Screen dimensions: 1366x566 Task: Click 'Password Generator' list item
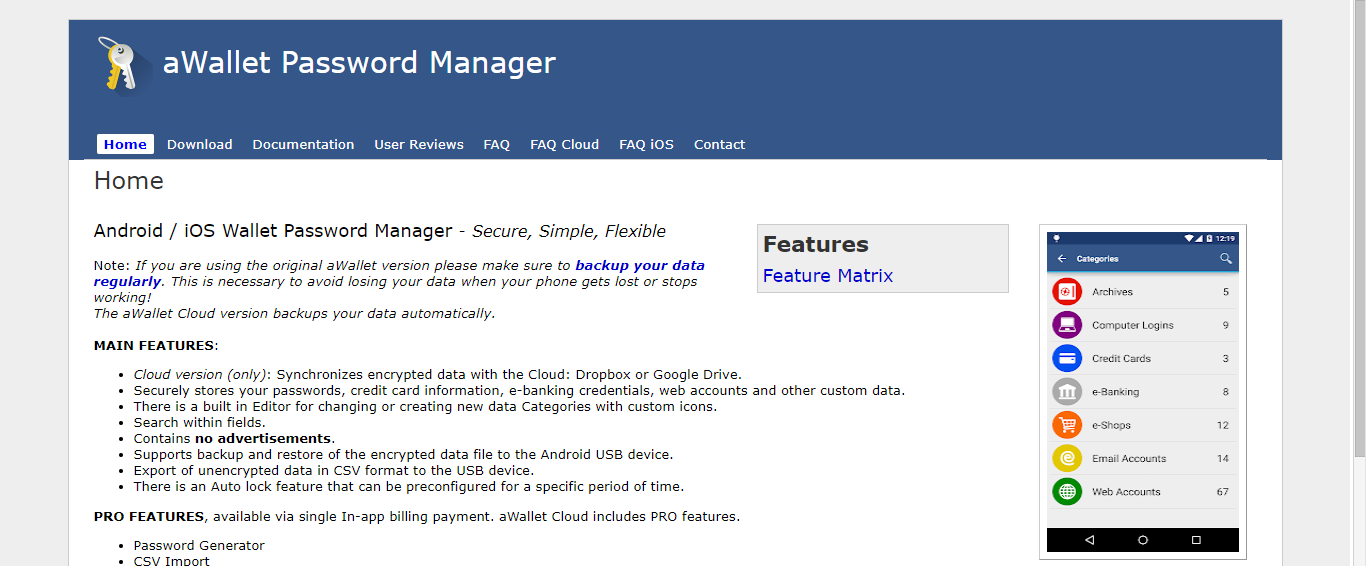[x=199, y=546]
